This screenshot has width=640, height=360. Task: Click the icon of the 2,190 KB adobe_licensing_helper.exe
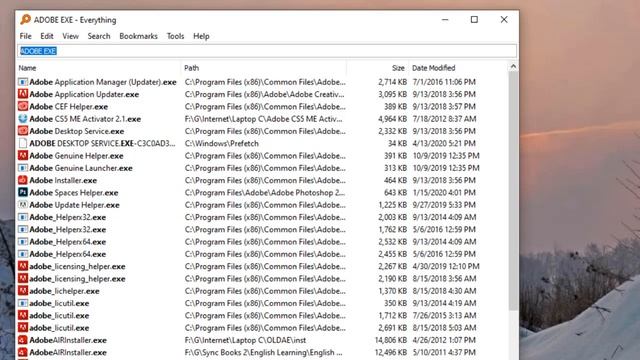(23, 278)
